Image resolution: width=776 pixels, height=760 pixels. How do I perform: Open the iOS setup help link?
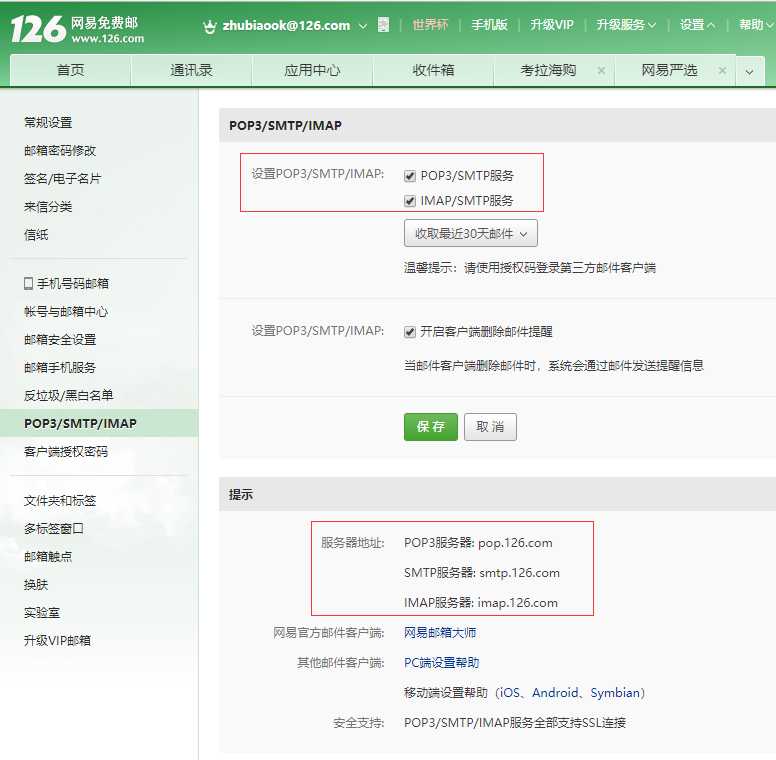(510, 693)
